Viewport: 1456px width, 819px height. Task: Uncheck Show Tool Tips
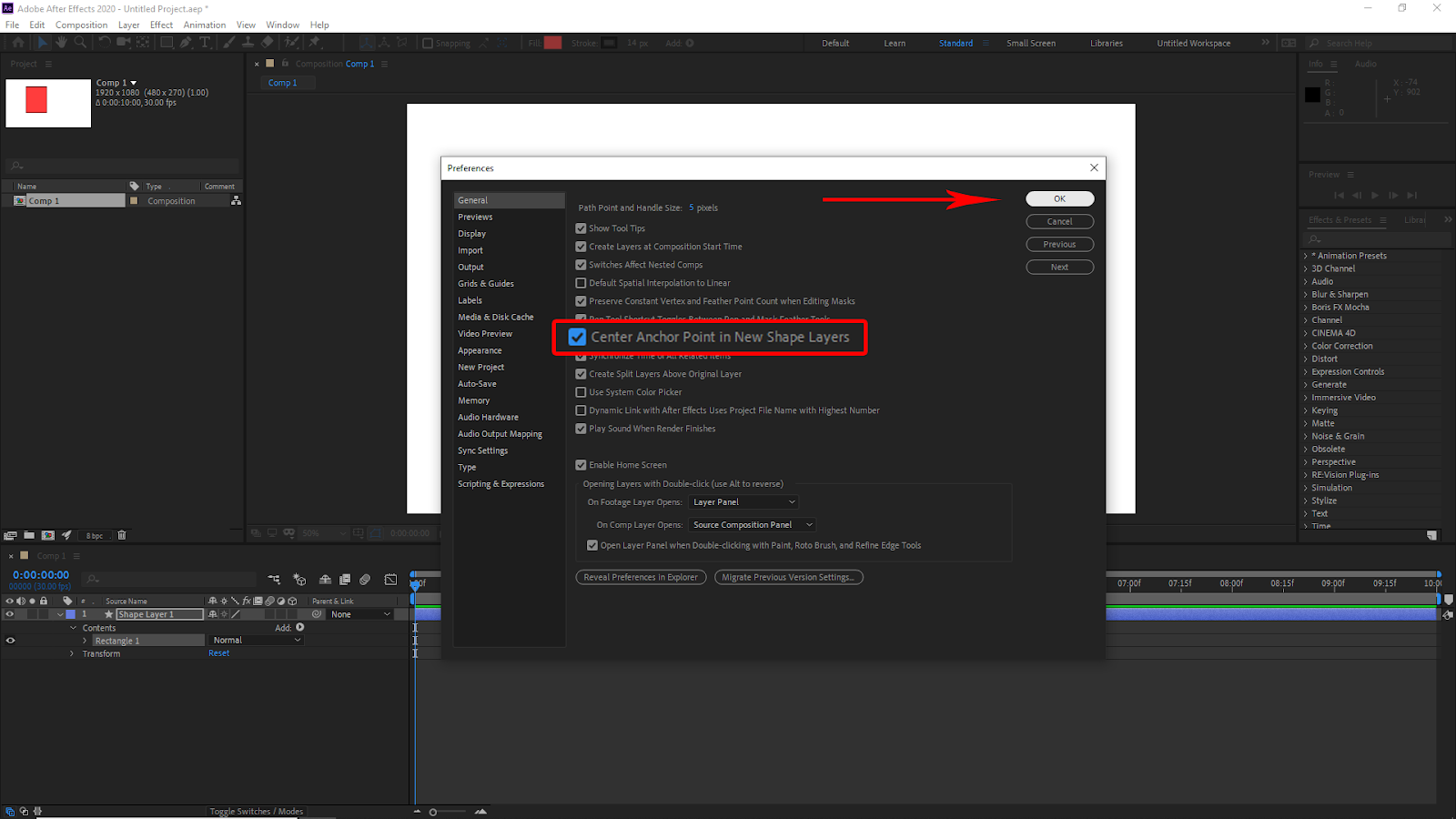coord(581,228)
